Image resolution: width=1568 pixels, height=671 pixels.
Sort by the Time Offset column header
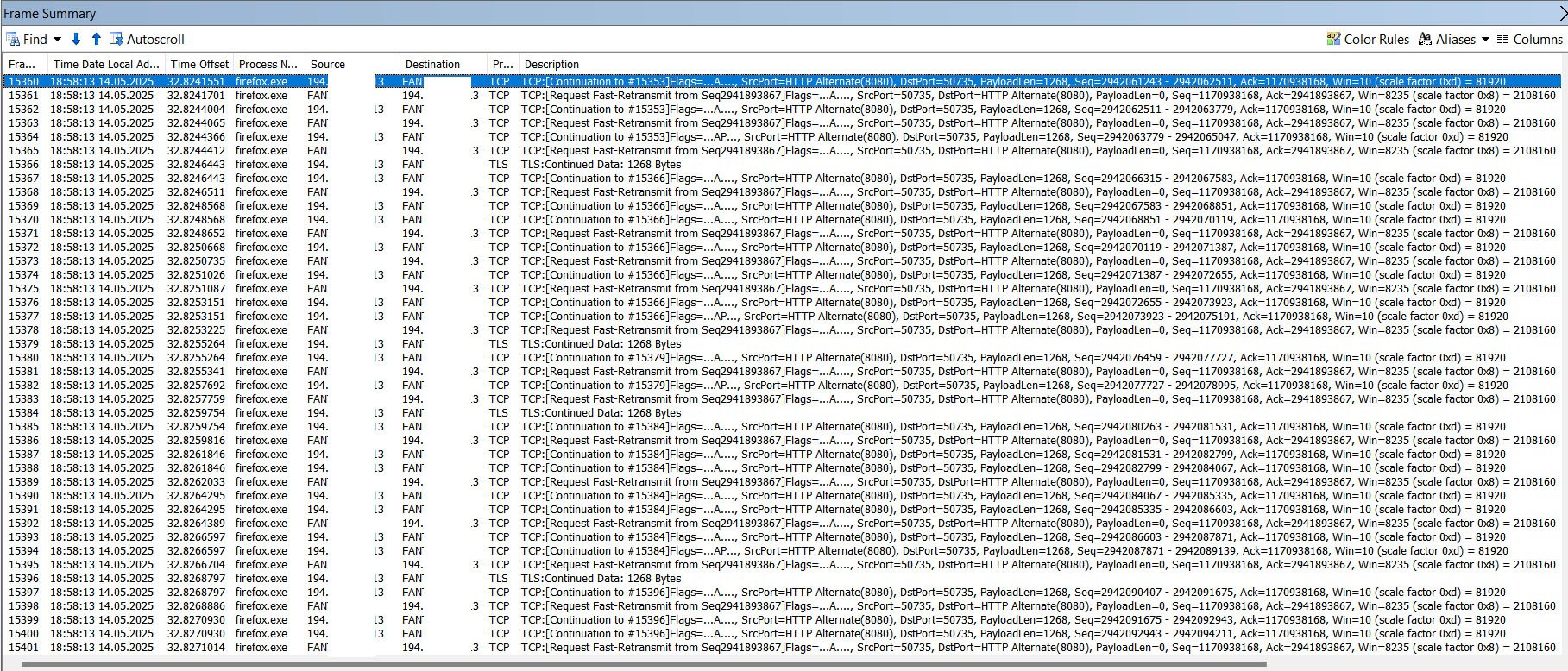coord(199,64)
